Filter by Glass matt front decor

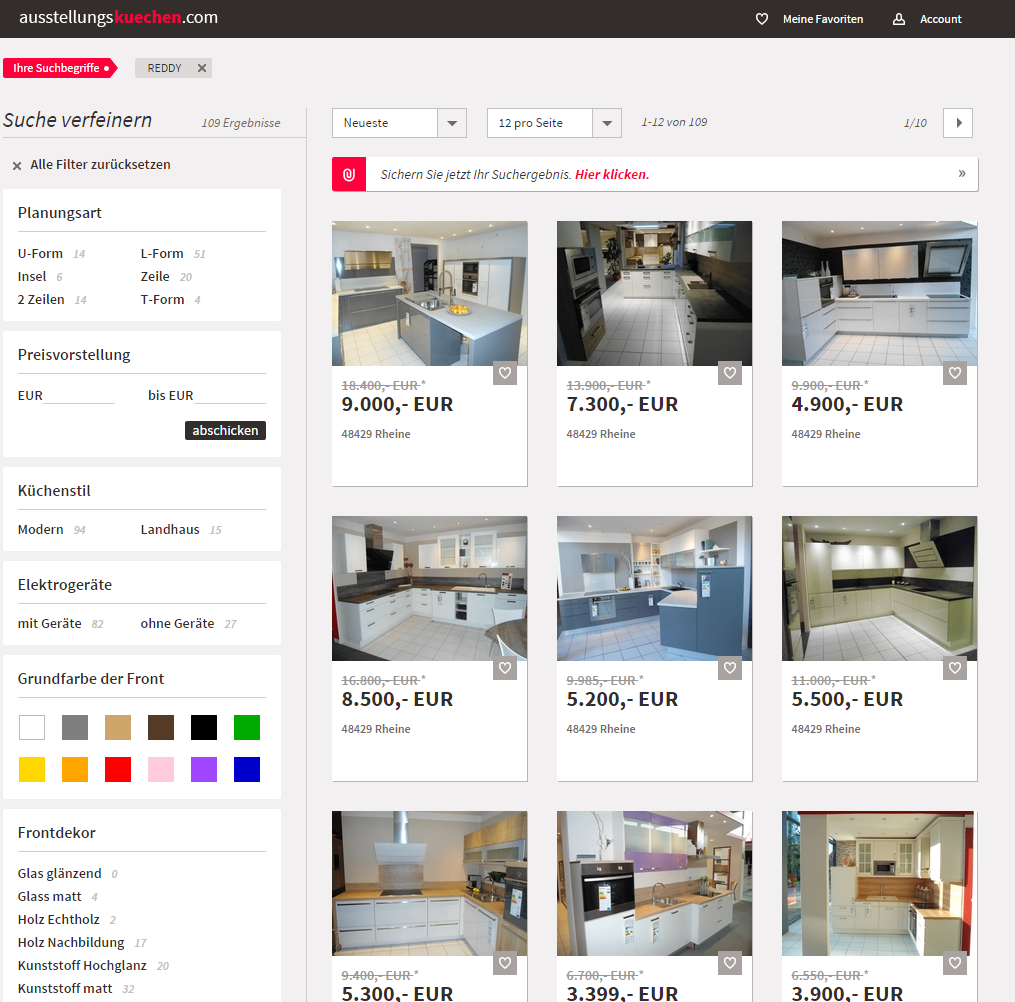point(49,896)
